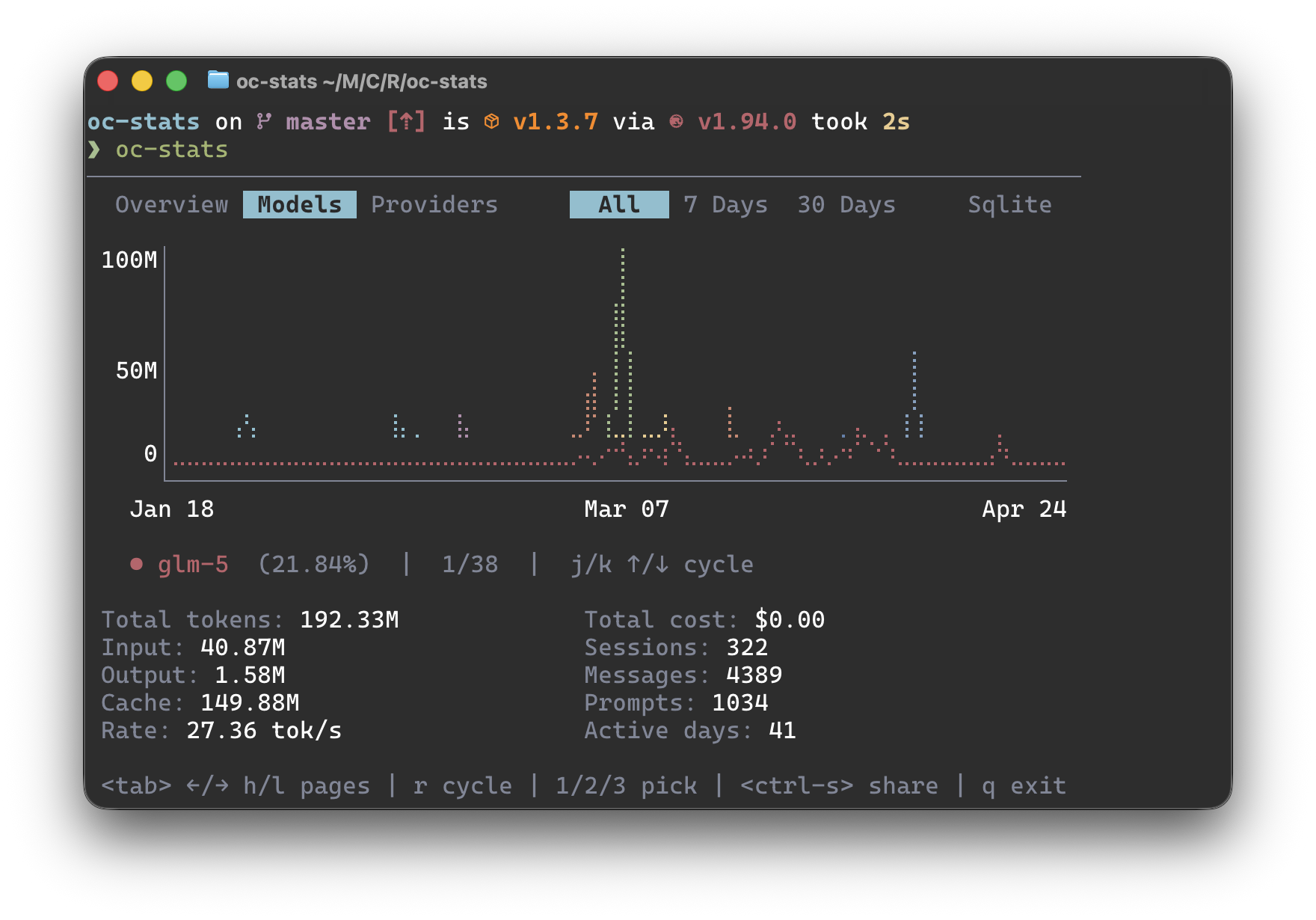Click the folder icon in title bar
Image resolution: width=1316 pixels, height=920 pixels.
point(218,80)
